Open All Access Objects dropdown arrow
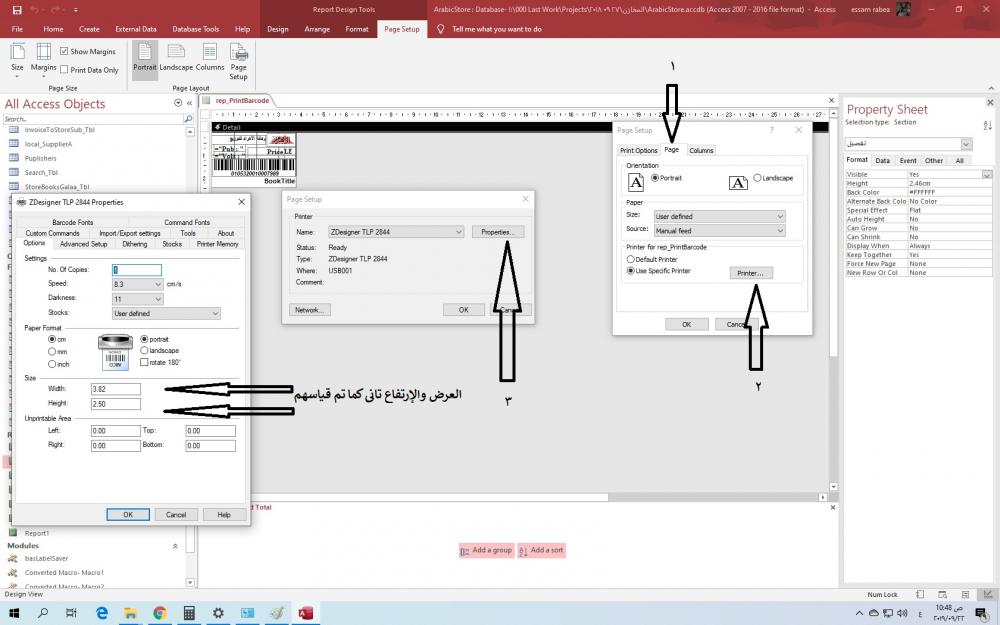This screenshot has height=625, width=1000. pos(178,103)
